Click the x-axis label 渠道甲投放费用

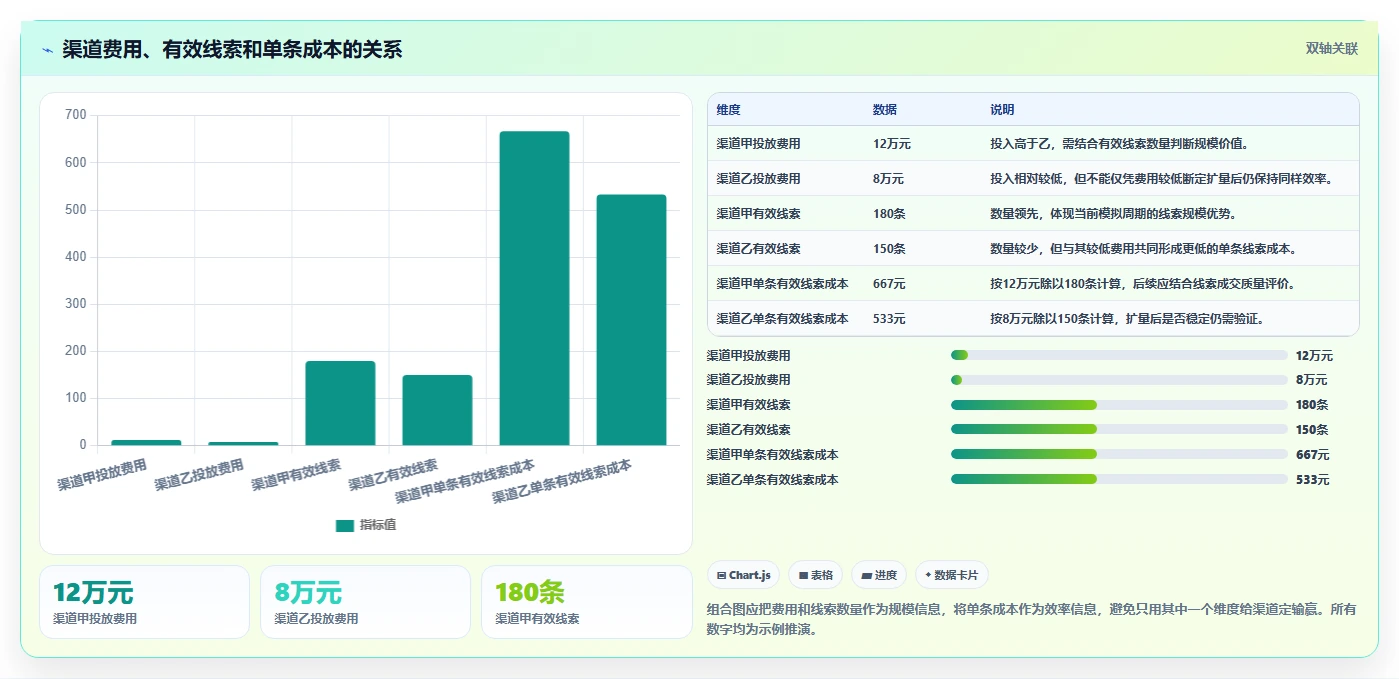click(x=103, y=475)
